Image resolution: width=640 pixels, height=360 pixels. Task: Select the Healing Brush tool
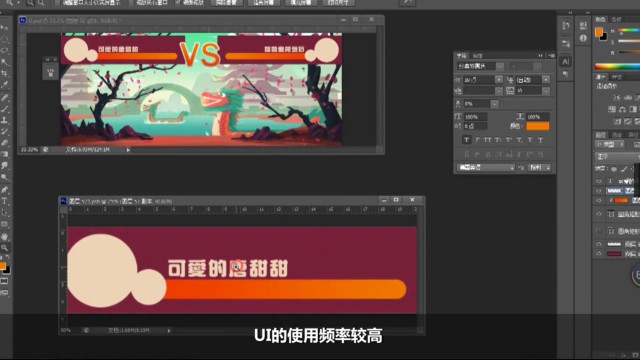tap(4, 98)
